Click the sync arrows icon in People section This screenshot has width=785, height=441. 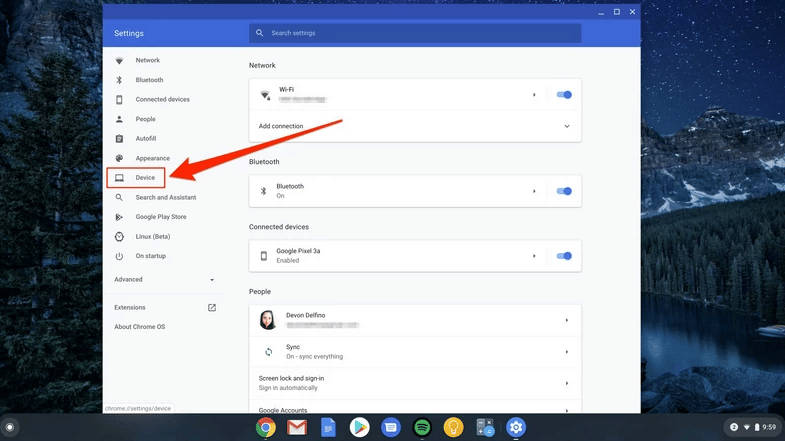pos(269,352)
